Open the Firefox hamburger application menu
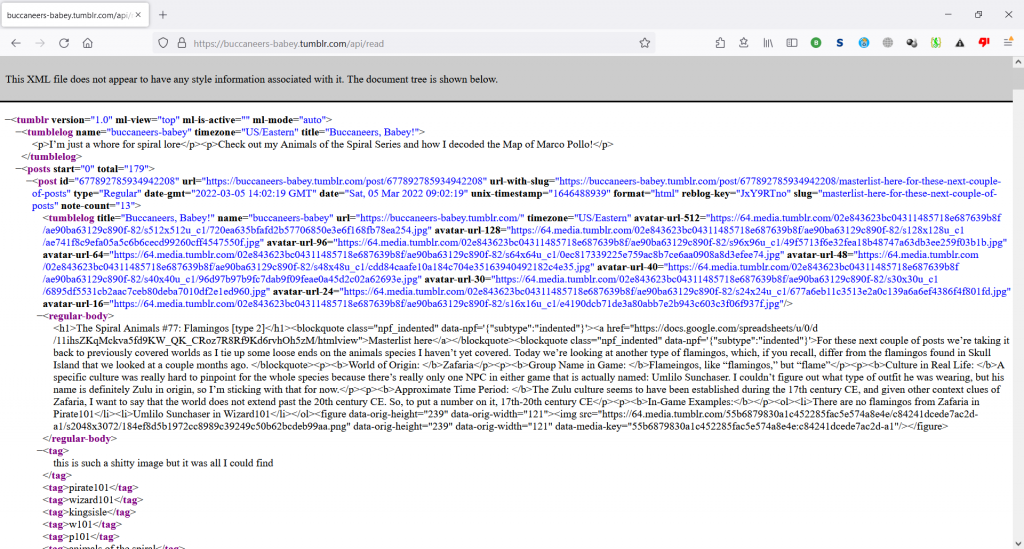1024x549 pixels. coord(1008,43)
